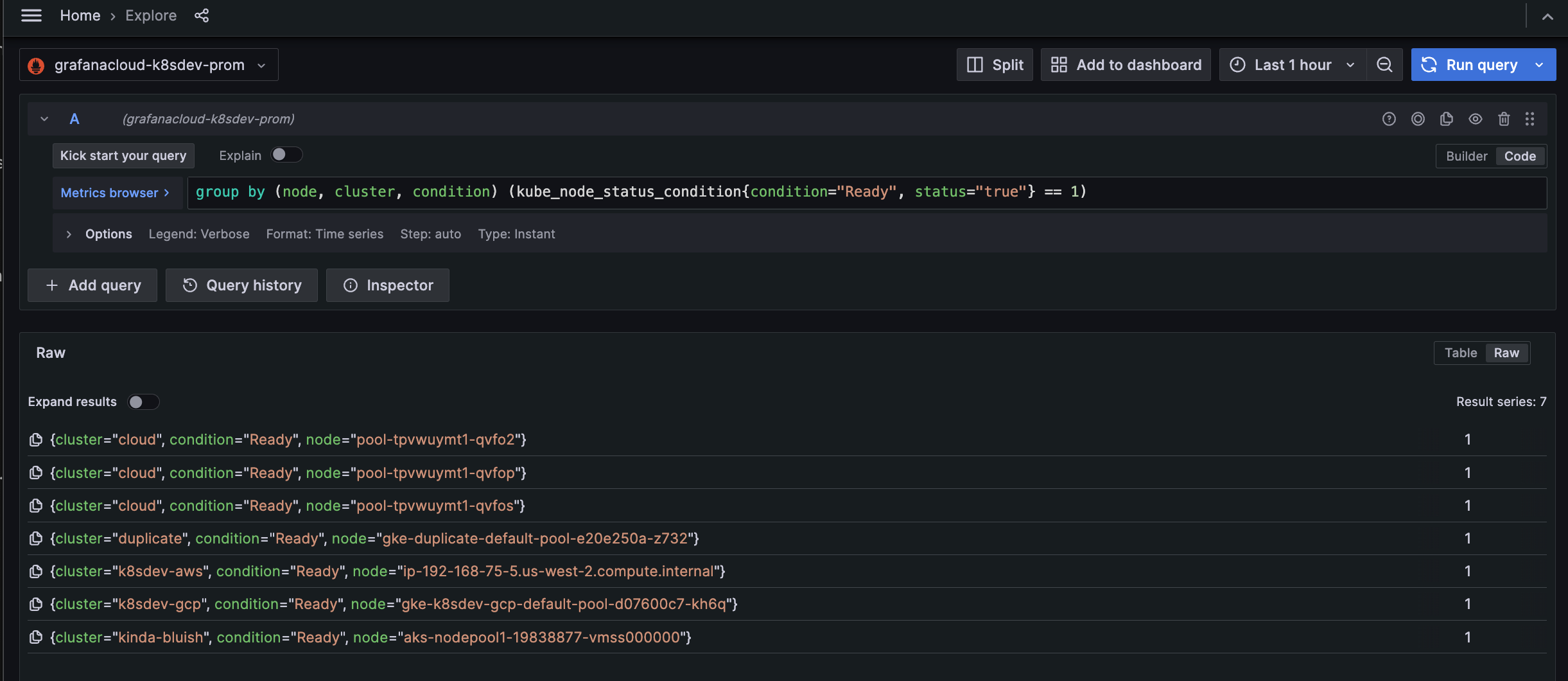Click the Raw panel heading

(x=51, y=353)
